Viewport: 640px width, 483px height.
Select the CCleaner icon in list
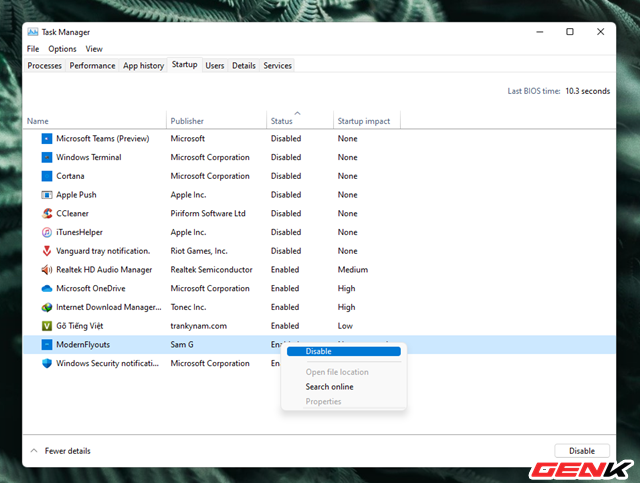click(47, 213)
